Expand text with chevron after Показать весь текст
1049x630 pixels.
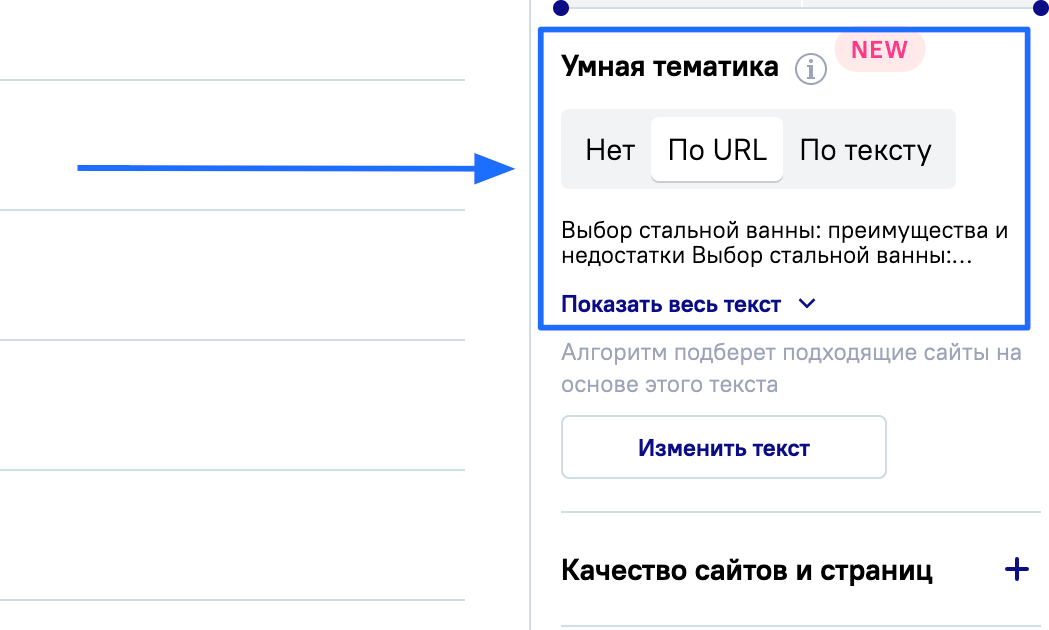tap(808, 304)
